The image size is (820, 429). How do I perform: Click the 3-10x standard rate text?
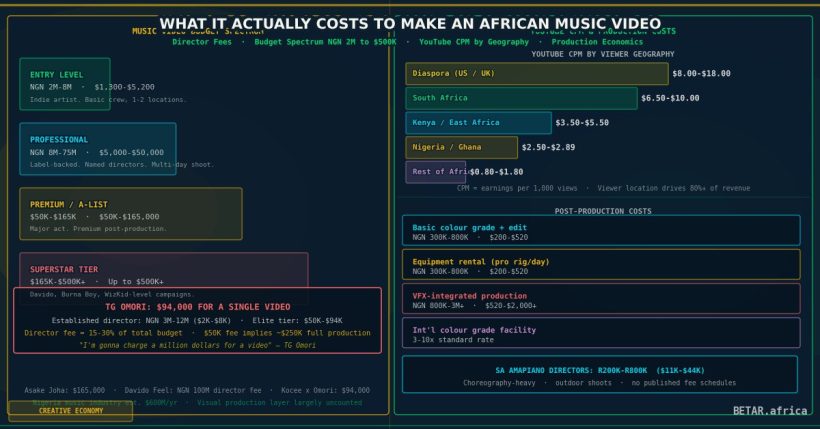pyautogui.click(x=453, y=340)
